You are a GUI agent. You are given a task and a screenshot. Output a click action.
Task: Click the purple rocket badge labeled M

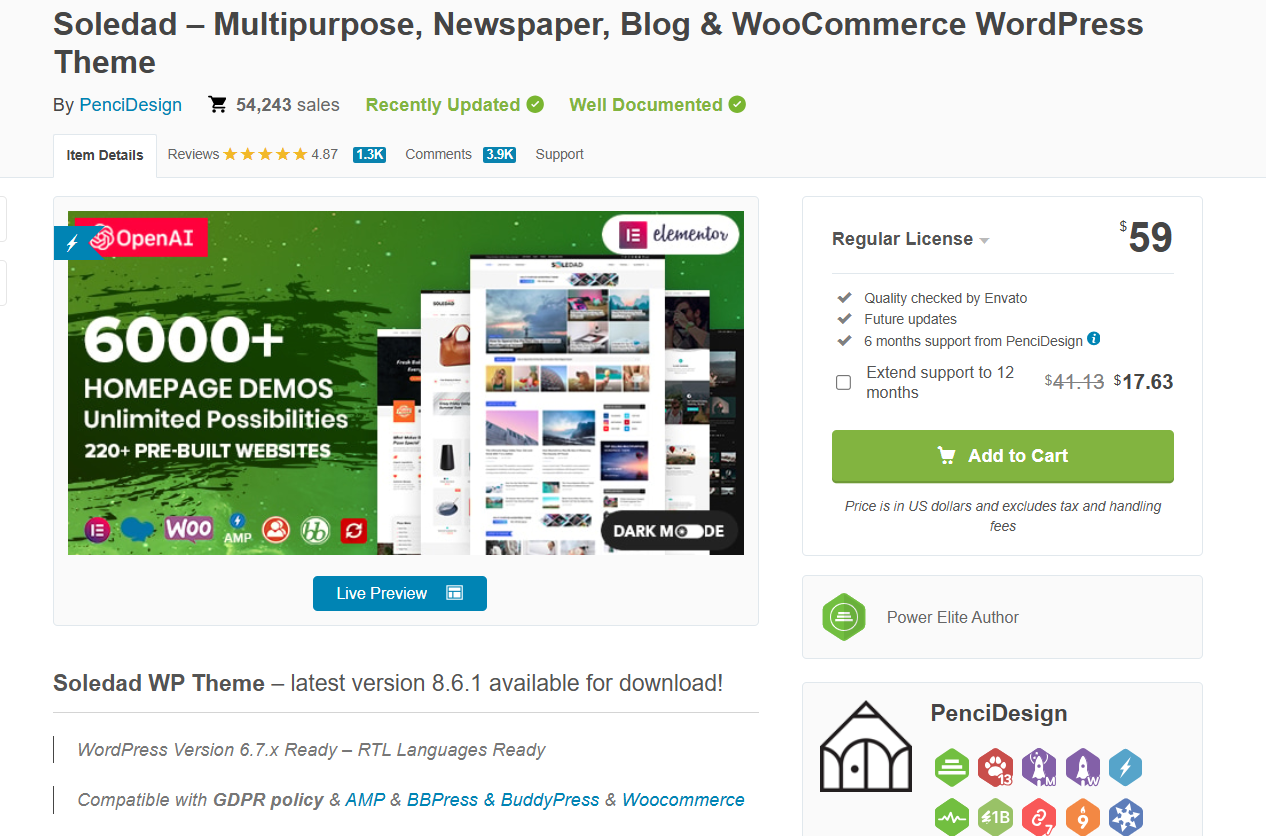1039,768
